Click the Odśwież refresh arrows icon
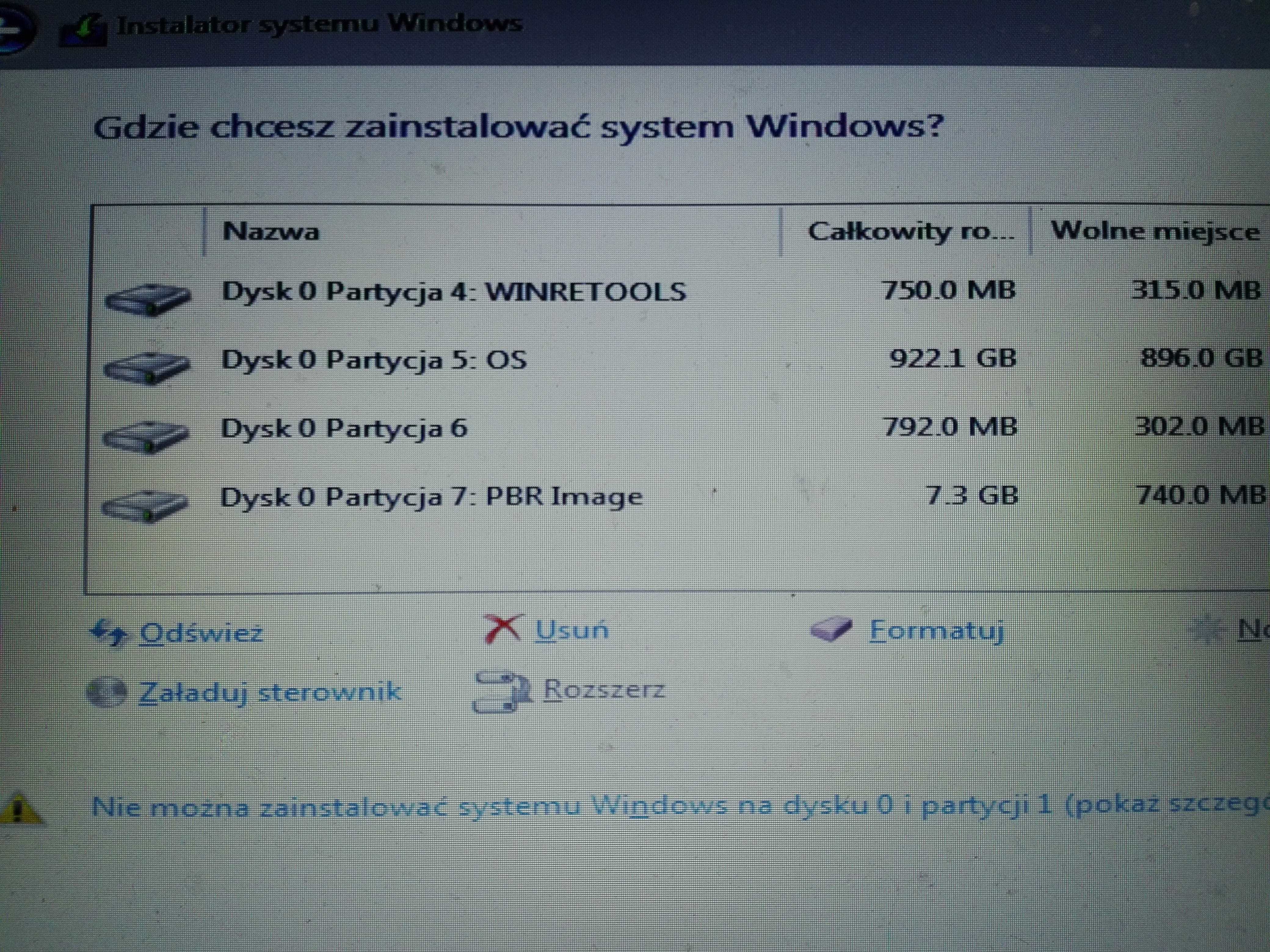The width and height of the screenshot is (1270, 952). pyautogui.click(x=108, y=633)
